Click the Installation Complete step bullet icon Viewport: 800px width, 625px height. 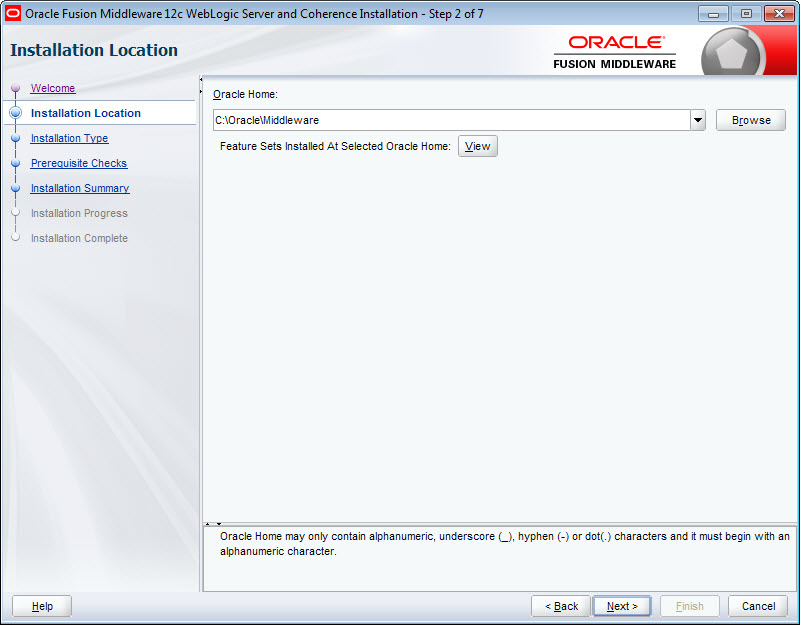15,237
